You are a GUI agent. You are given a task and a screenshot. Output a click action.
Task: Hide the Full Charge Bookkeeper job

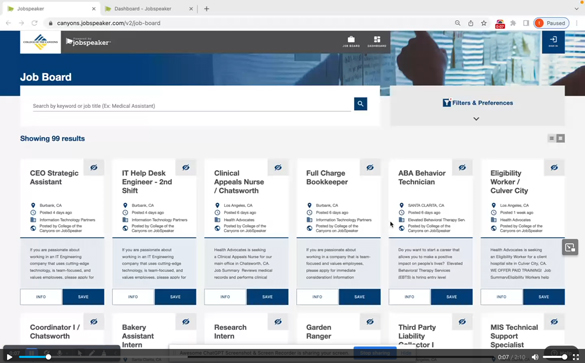point(370,167)
